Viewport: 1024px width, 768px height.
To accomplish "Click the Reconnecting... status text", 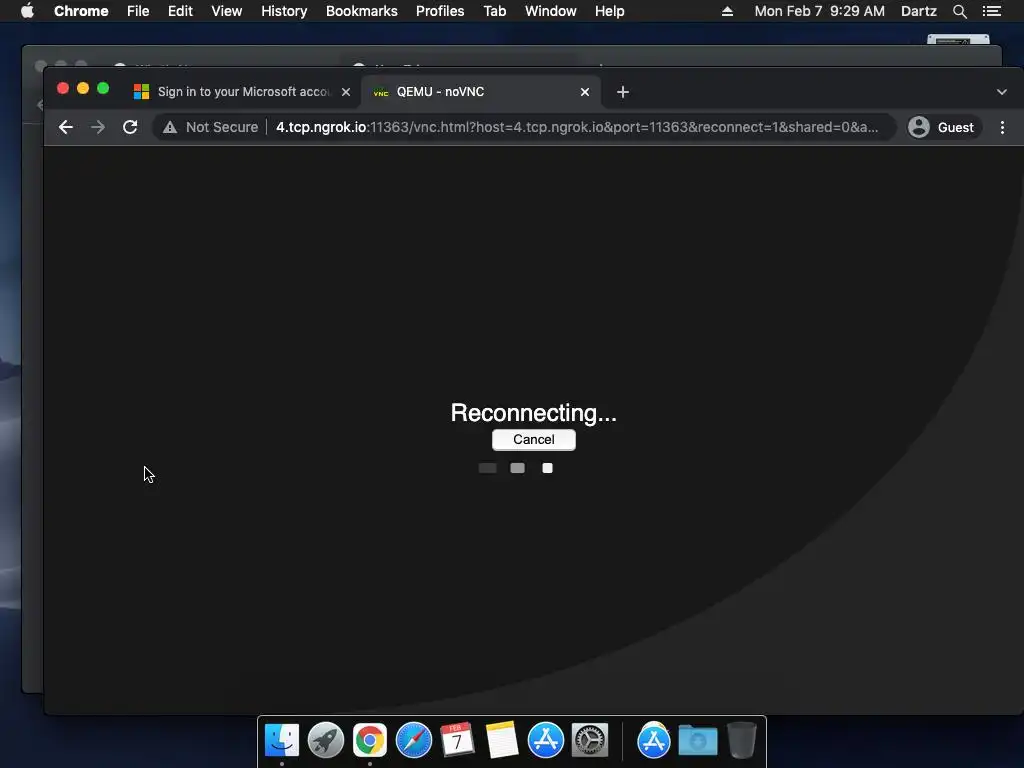I will pyautogui.click(x=534, y=413).
